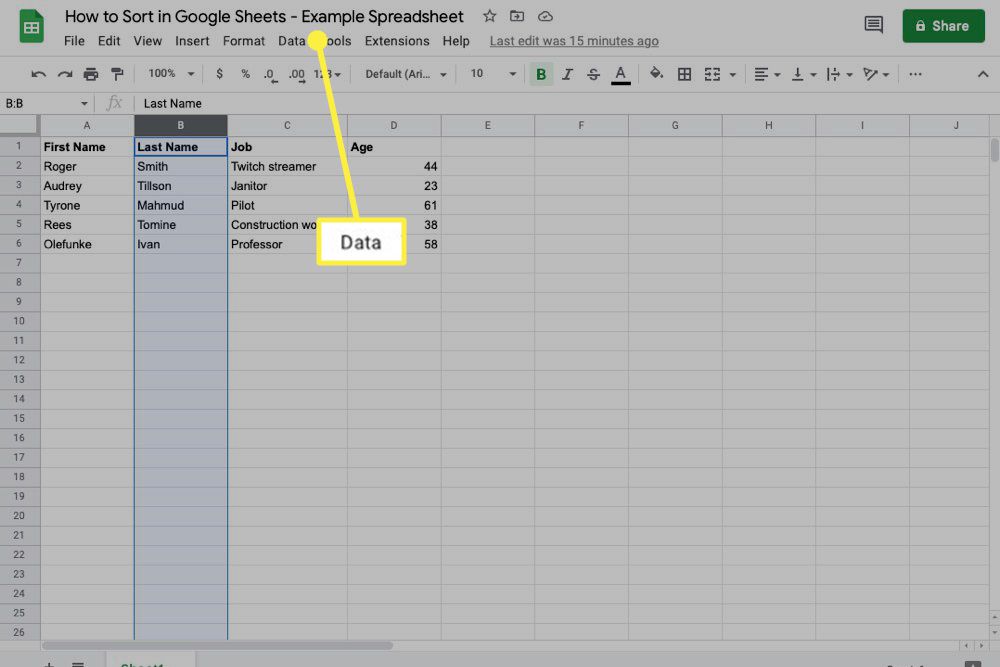Click the cell containing Mahmud

180,205
